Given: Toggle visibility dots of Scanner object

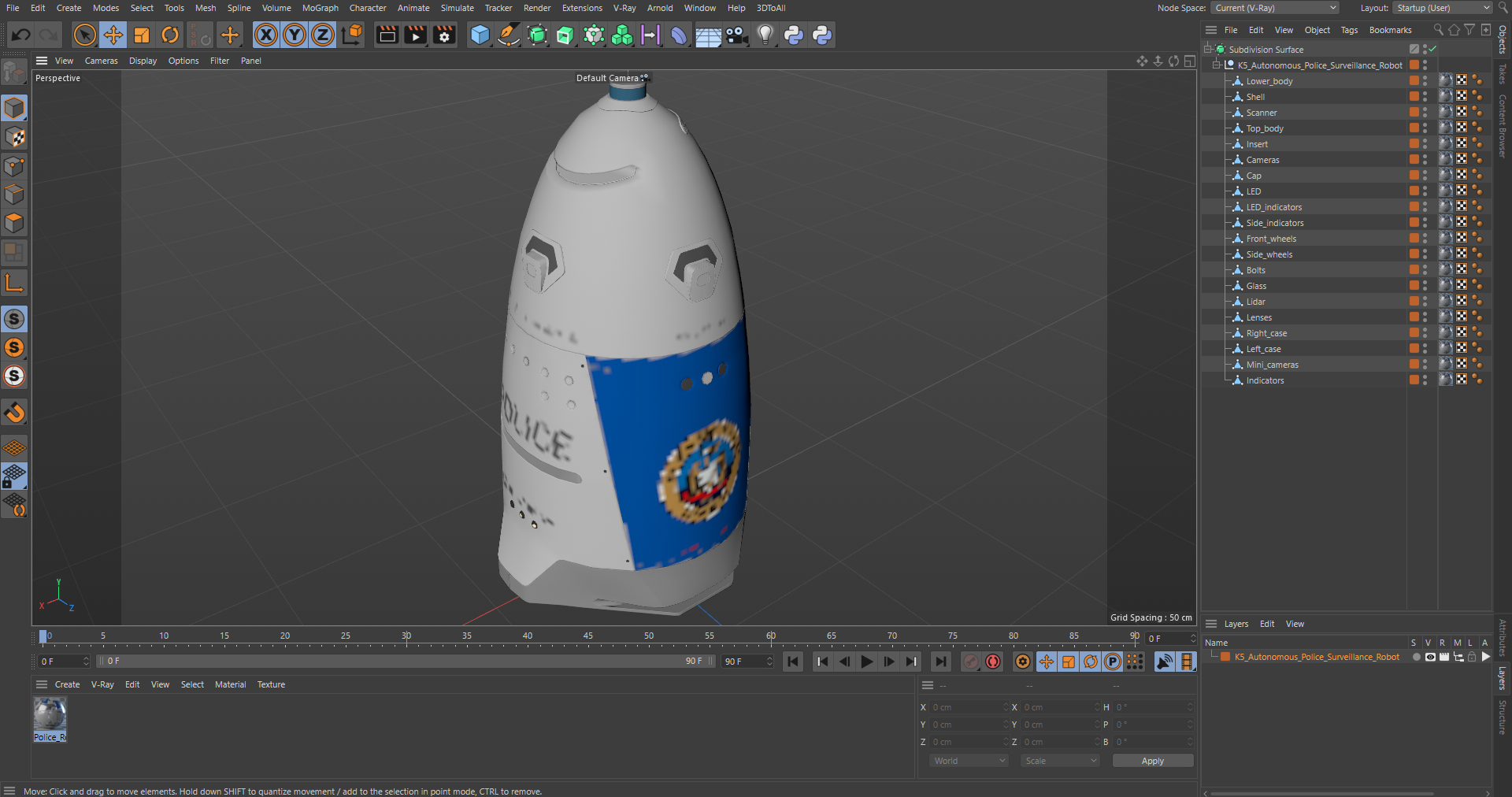Looking at the screenshot, I should [1425, 113].
